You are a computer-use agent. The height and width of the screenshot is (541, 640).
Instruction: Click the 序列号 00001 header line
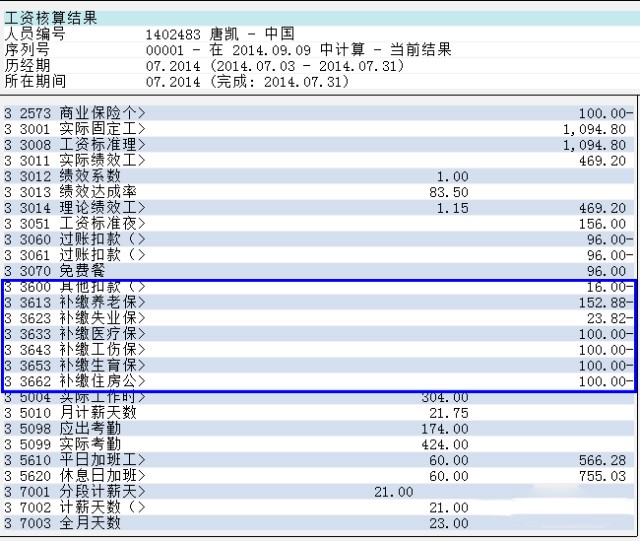[x=298, y=49]
